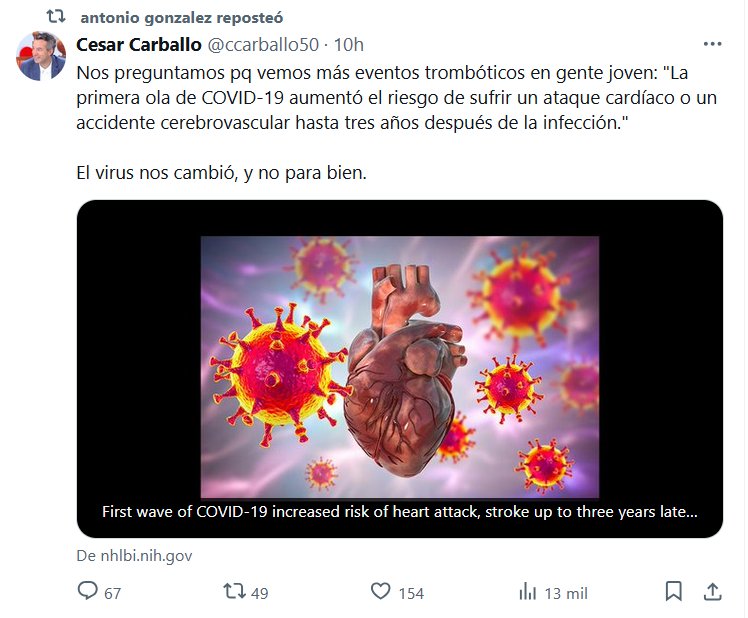Like the post with the heart
748x618 pixels.
tap(380, 592)
